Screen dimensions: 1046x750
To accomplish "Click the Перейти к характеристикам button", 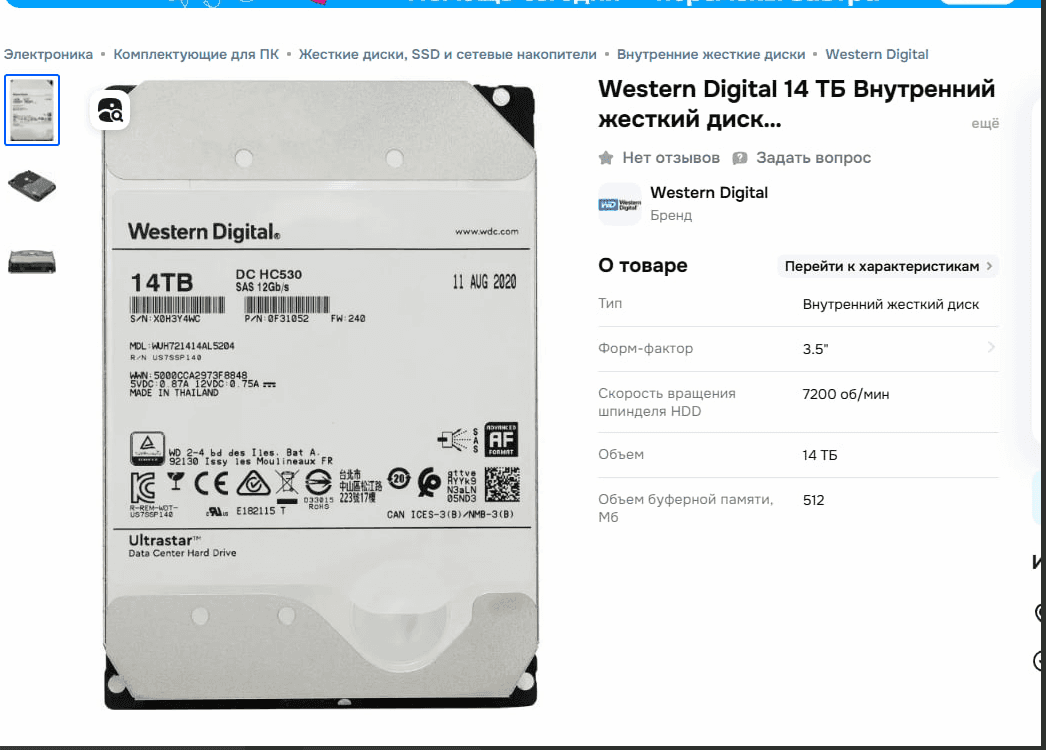I will (x=888, y=266).
